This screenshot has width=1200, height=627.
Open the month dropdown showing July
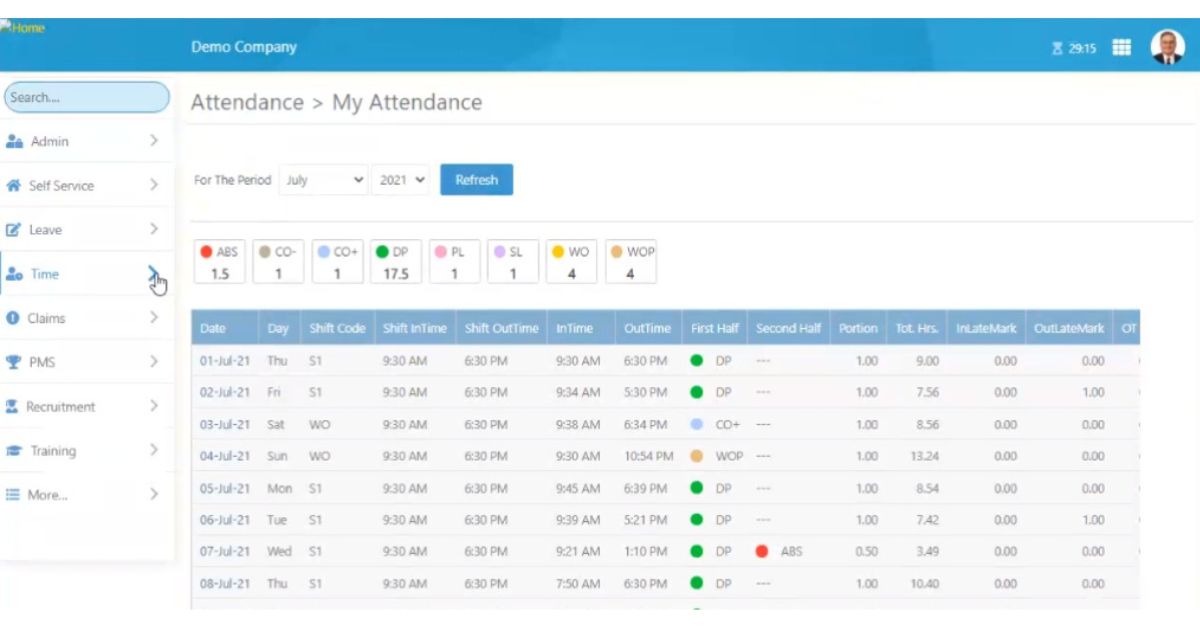321,180
